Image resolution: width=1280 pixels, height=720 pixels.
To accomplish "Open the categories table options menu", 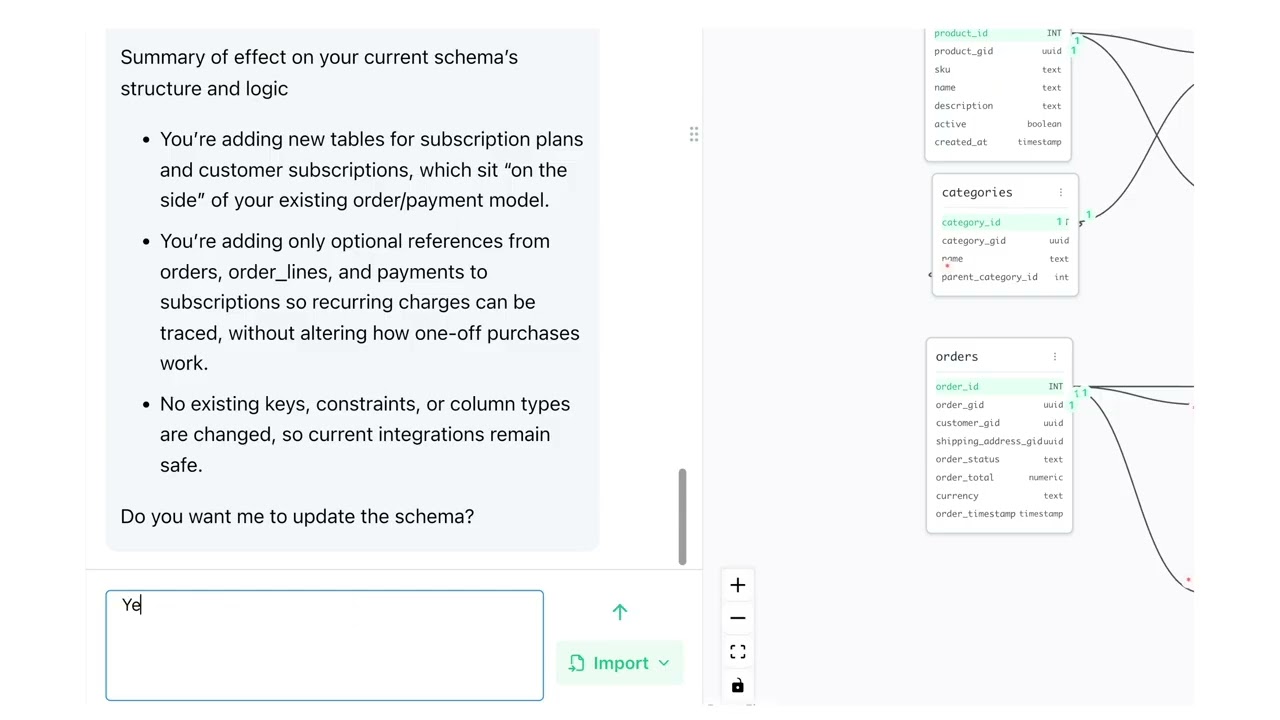I will coord(1061,192).
